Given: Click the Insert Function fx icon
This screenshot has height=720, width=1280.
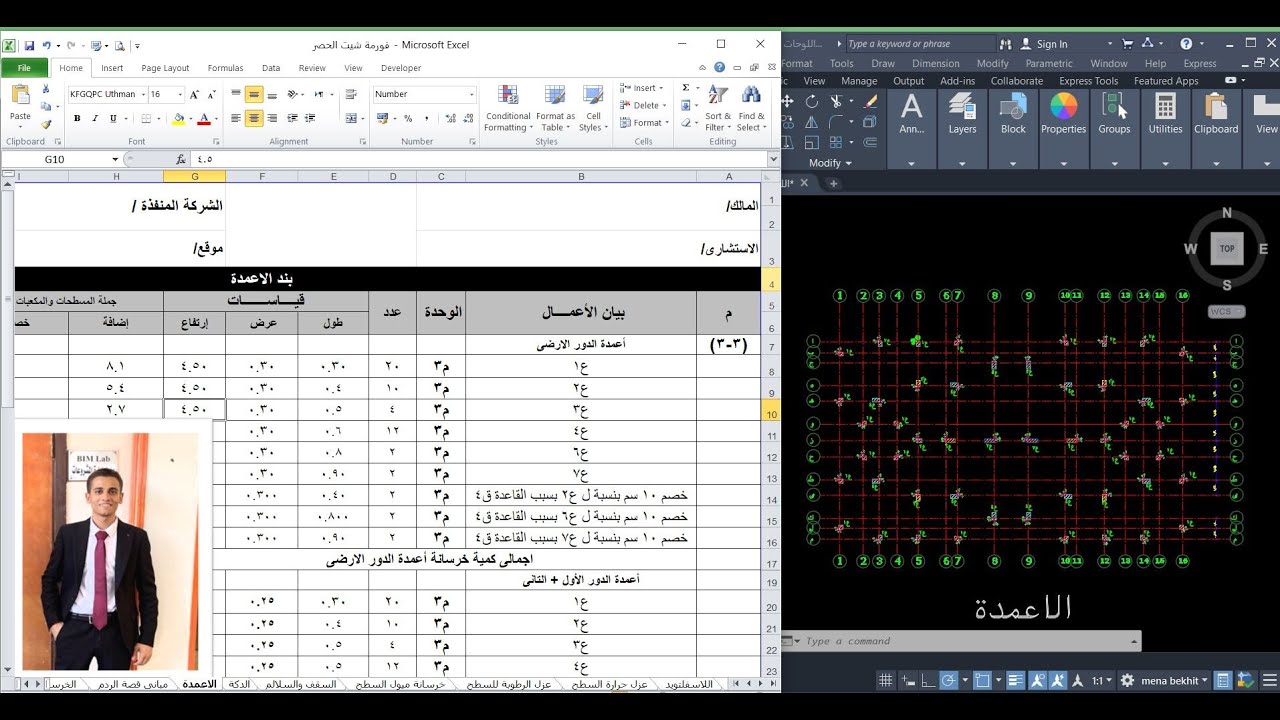Looking at the screenshot, I should [x=181, y=159].
